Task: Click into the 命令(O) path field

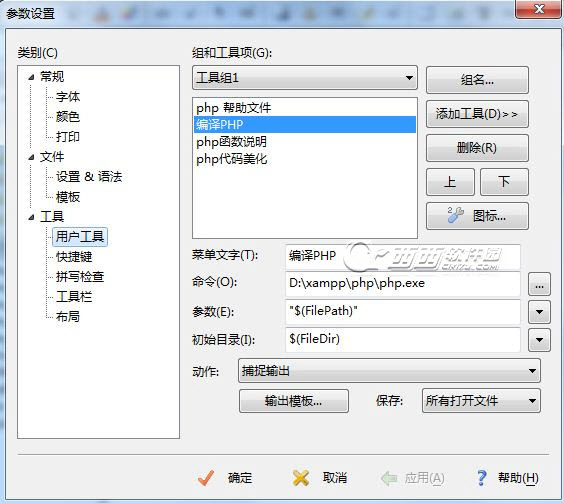Action: click(403, 284)
